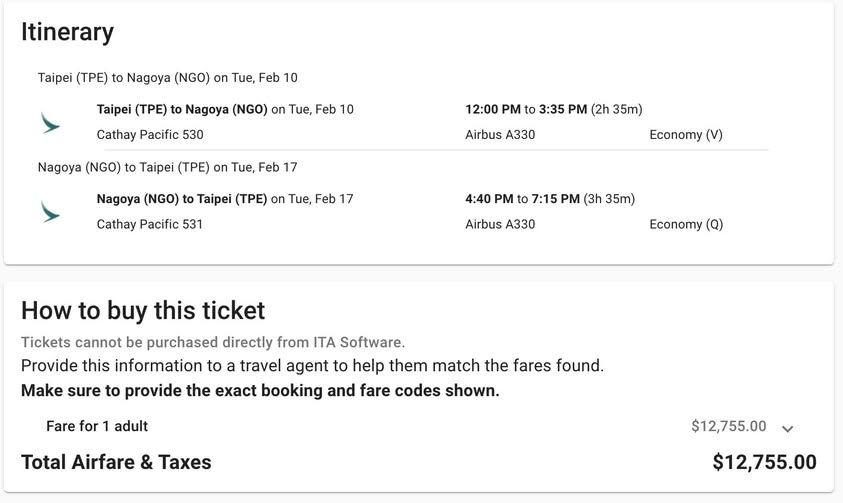Select the Cathay Pacific 531 flight number

150,224
